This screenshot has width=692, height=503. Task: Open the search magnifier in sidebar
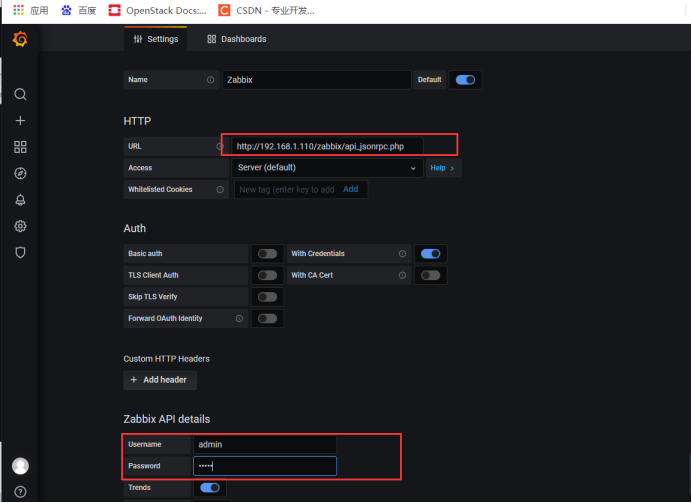coord(20,94)
